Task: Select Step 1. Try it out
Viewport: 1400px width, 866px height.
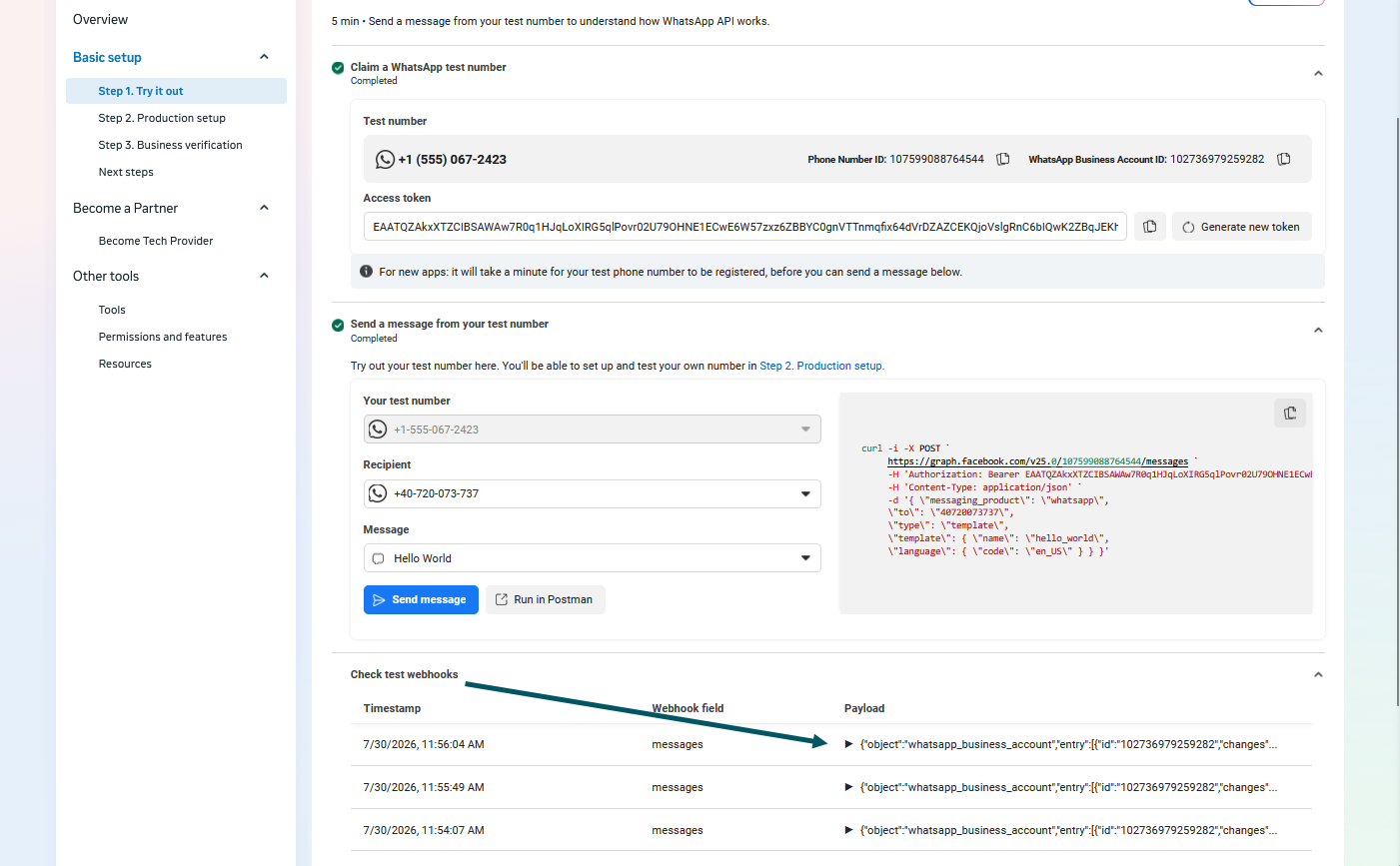Action: click(x=176, y=91)
